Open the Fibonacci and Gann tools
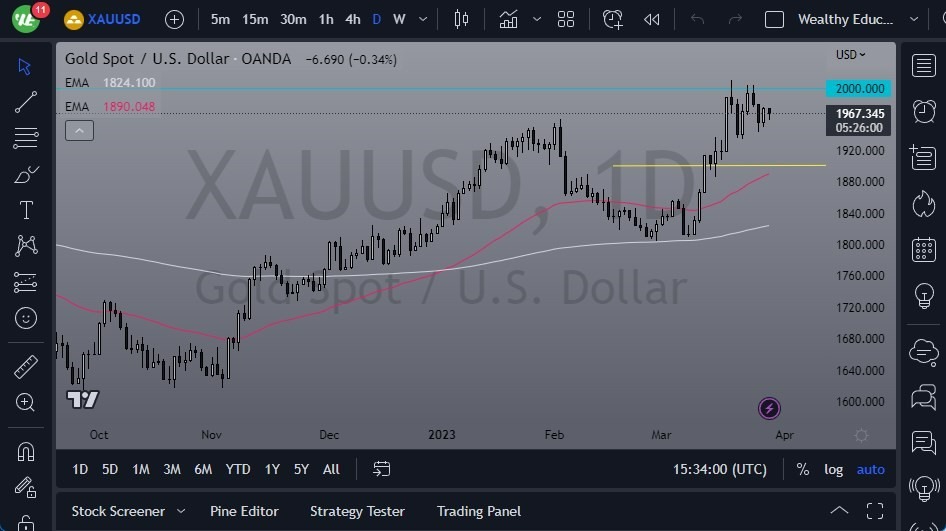This screenshot has width=946, height=531. 25,138
